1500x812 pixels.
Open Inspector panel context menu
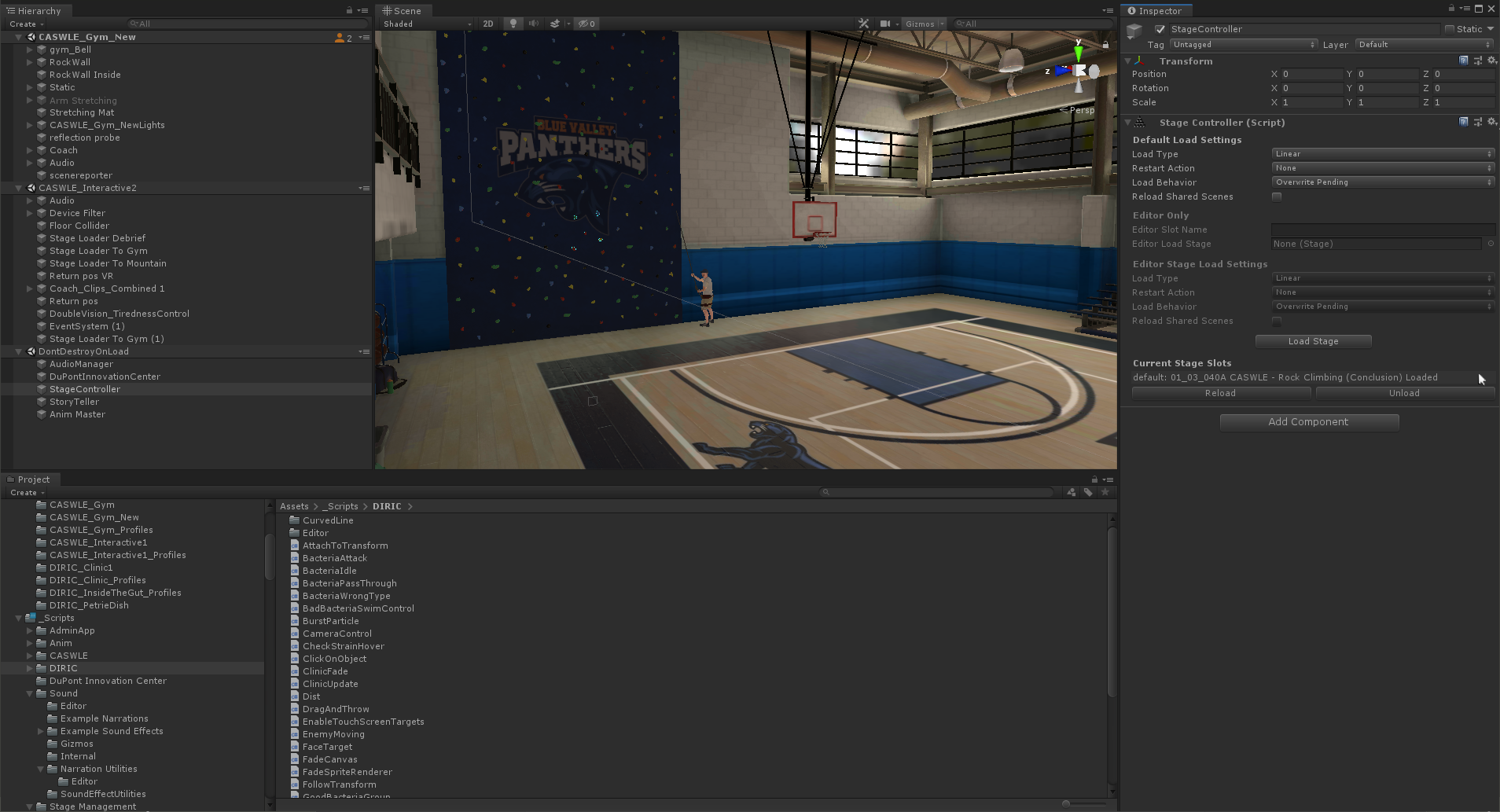click(1464, 9)
